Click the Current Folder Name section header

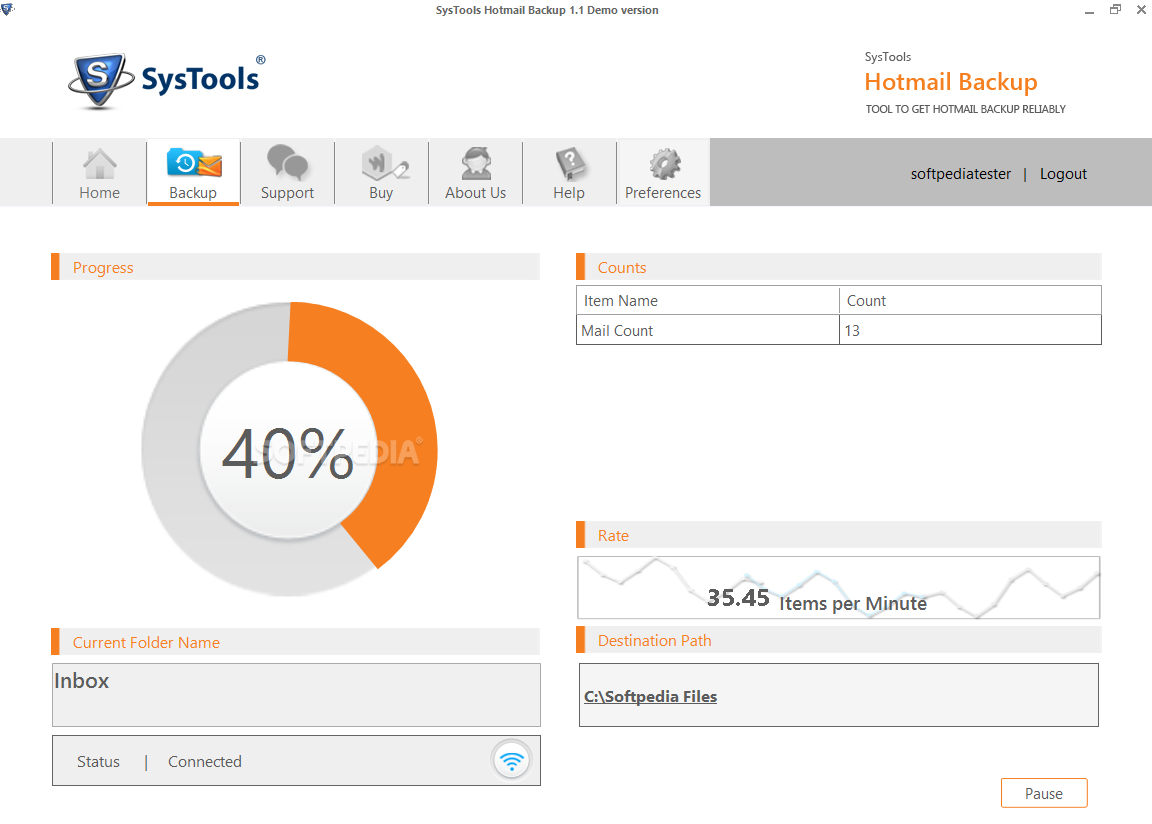295,641
